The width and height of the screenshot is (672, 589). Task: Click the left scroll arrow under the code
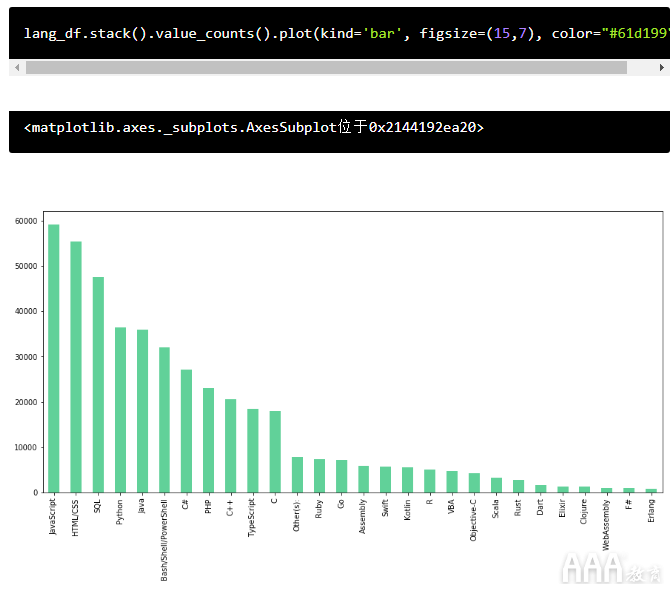point(15,68)
